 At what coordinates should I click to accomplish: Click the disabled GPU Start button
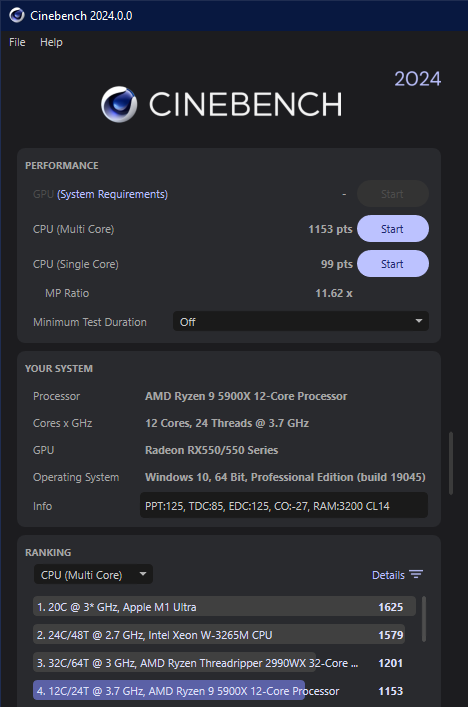tap(393, 194)
